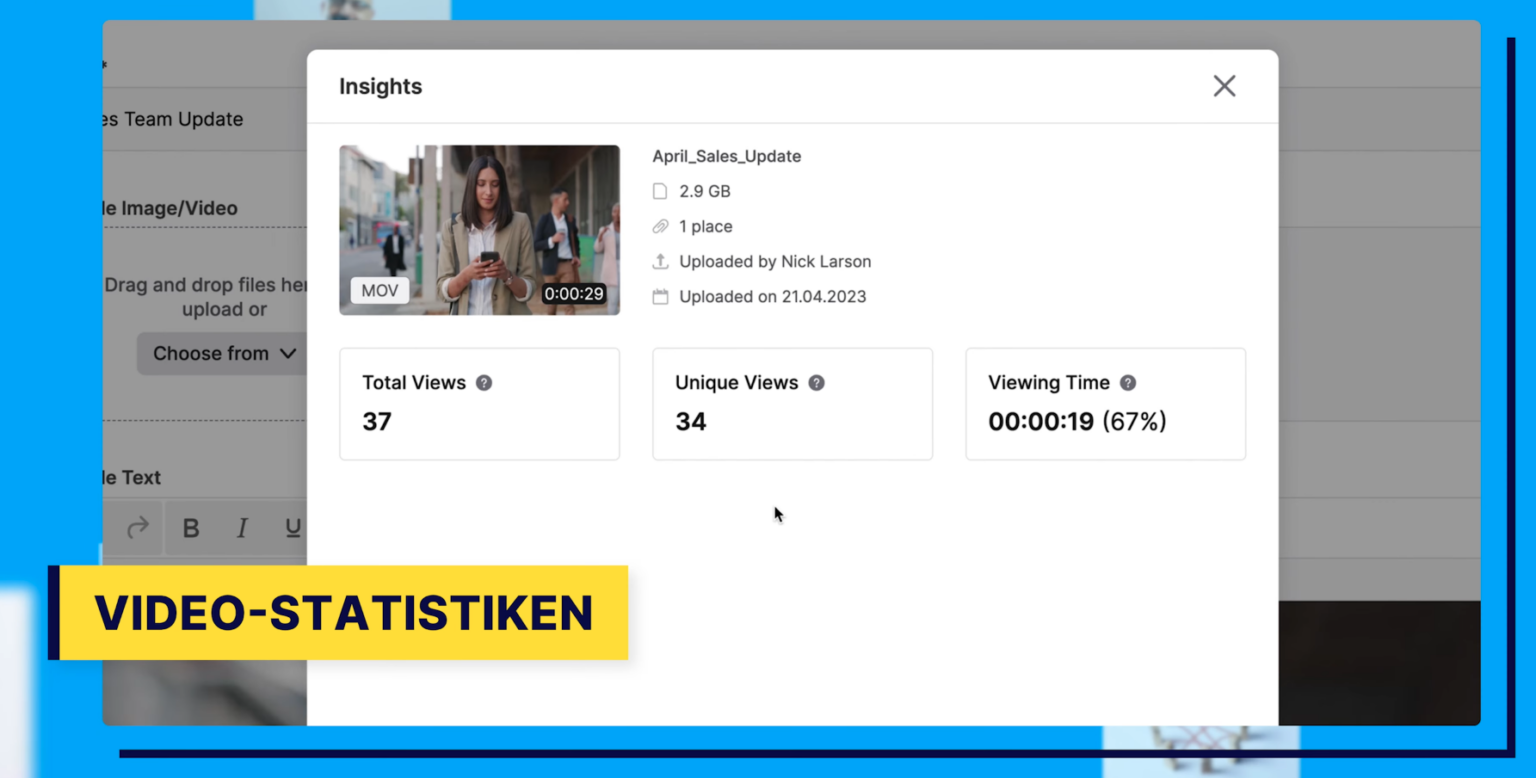The image size is (1536, 778).
Task: Expand the Choose from chevron arrow
Action: 288,353
